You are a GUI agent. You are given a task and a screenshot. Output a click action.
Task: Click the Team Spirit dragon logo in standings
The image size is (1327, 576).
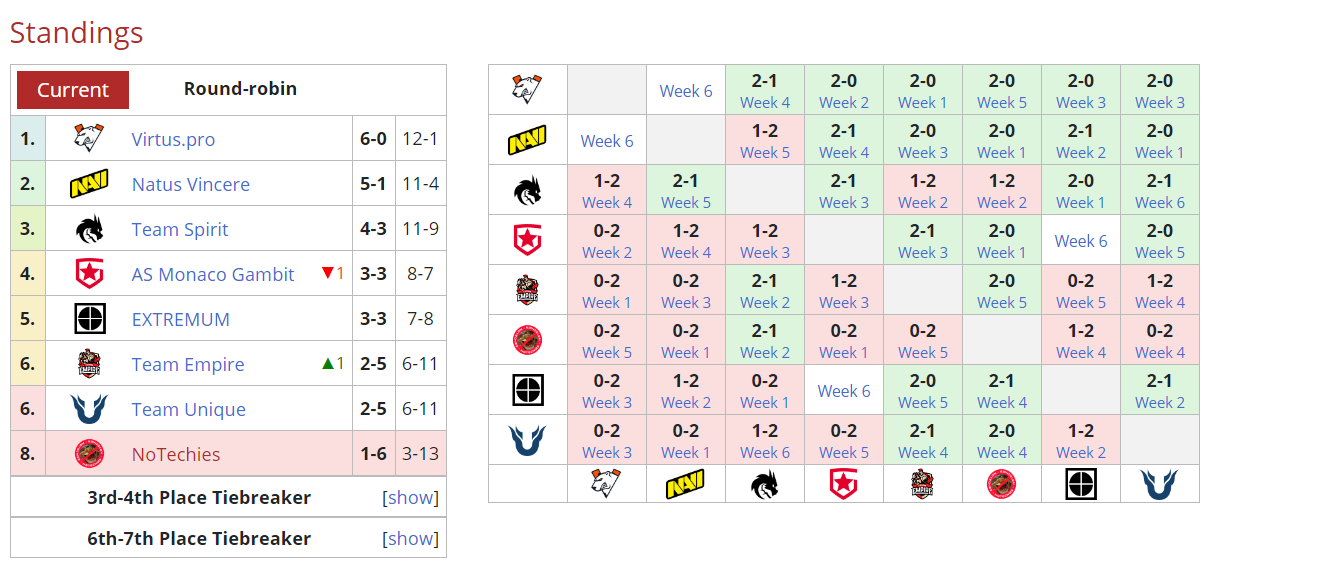coord(90,230)
